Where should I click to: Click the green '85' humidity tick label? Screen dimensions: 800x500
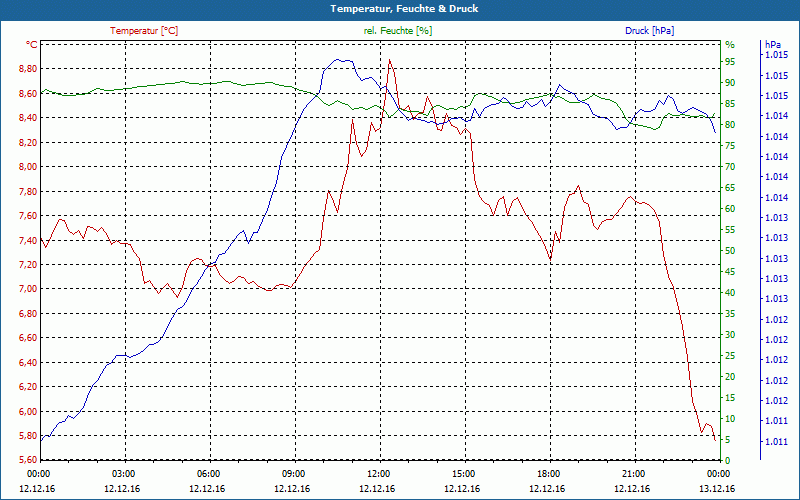(730, 104)
